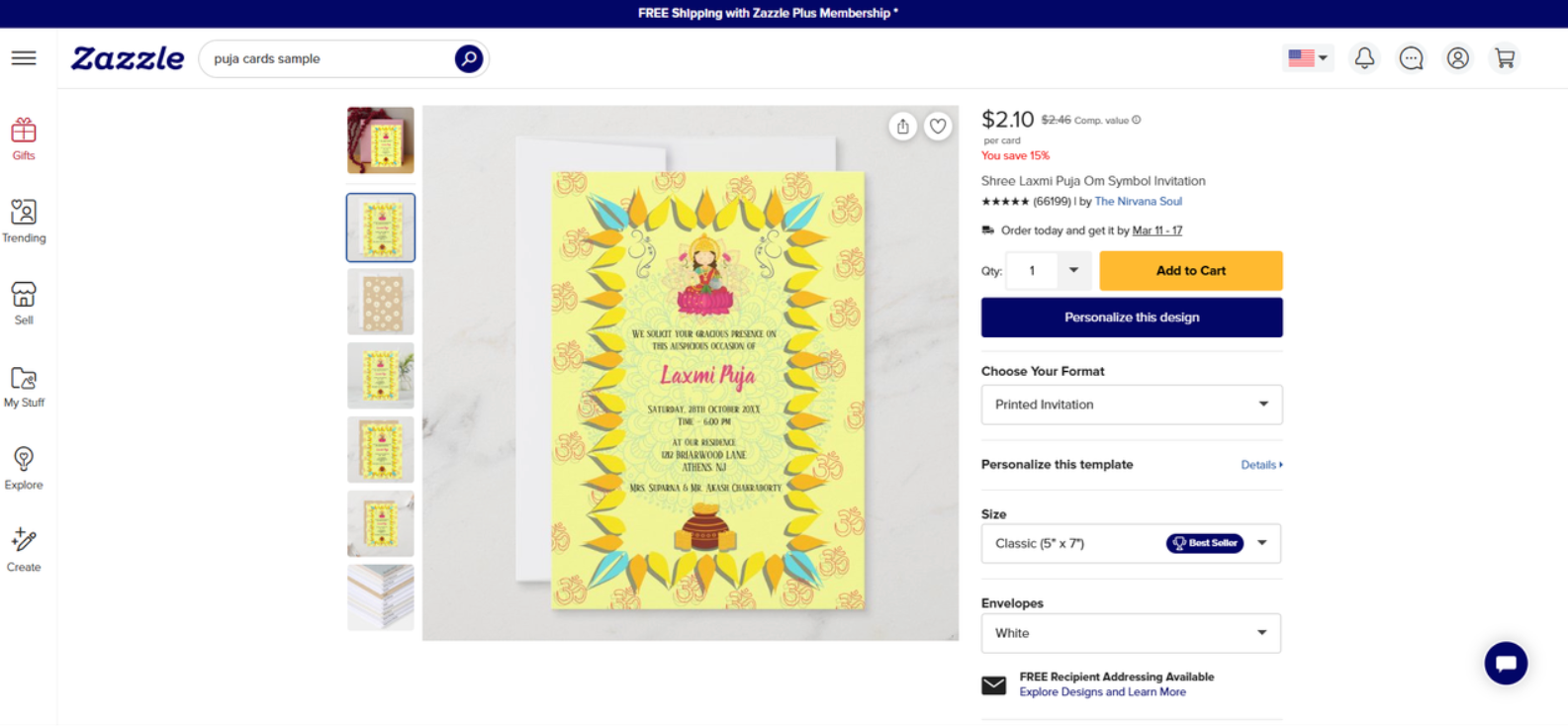The height and width of the screenshot is (726, 1568).
Task: Open The Nirvana Soul store link
Action: 1138,202
